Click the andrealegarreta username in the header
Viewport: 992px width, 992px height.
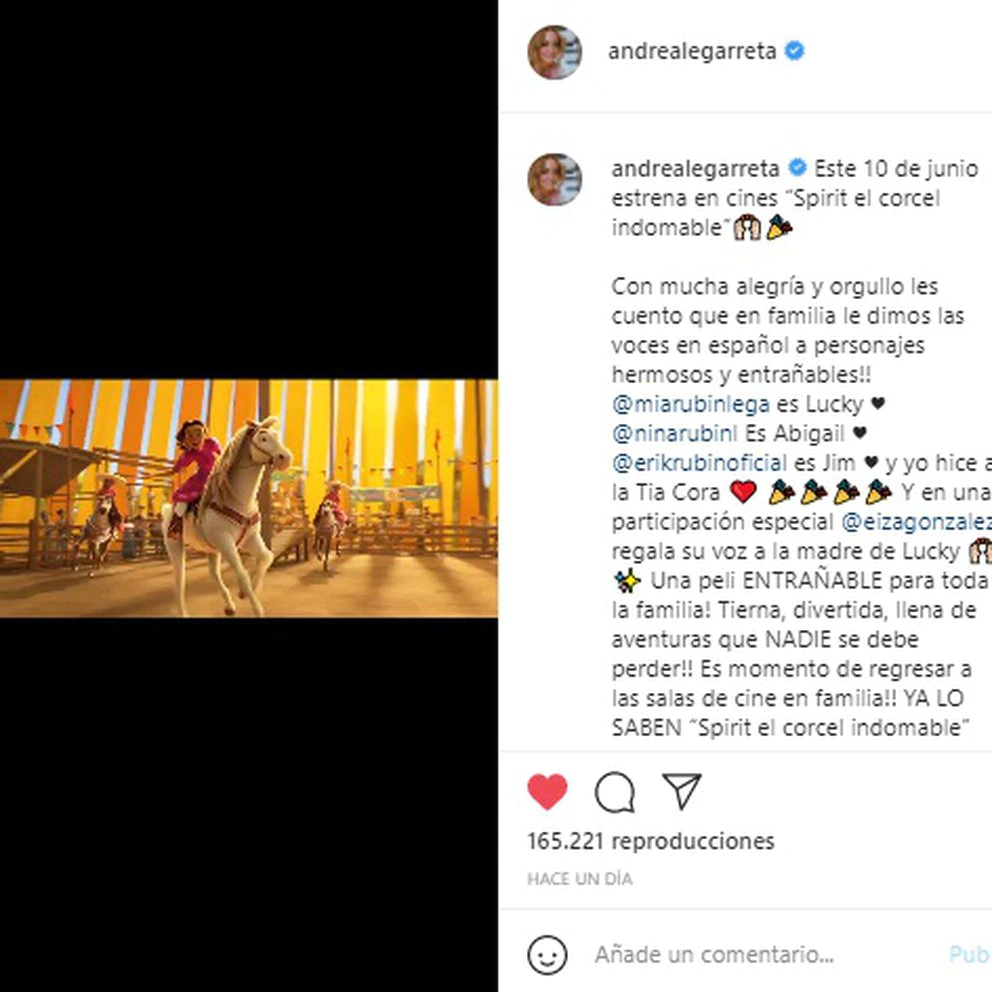pos(692,51)
